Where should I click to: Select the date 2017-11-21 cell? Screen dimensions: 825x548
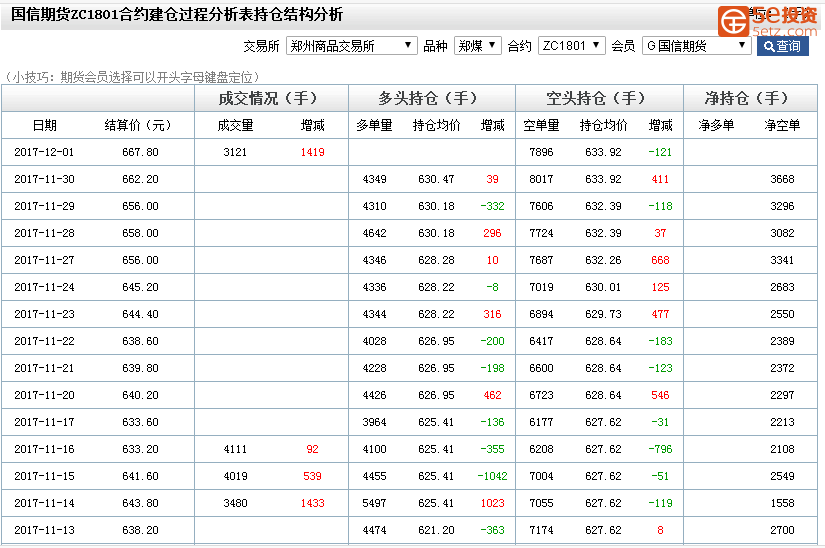44,368
